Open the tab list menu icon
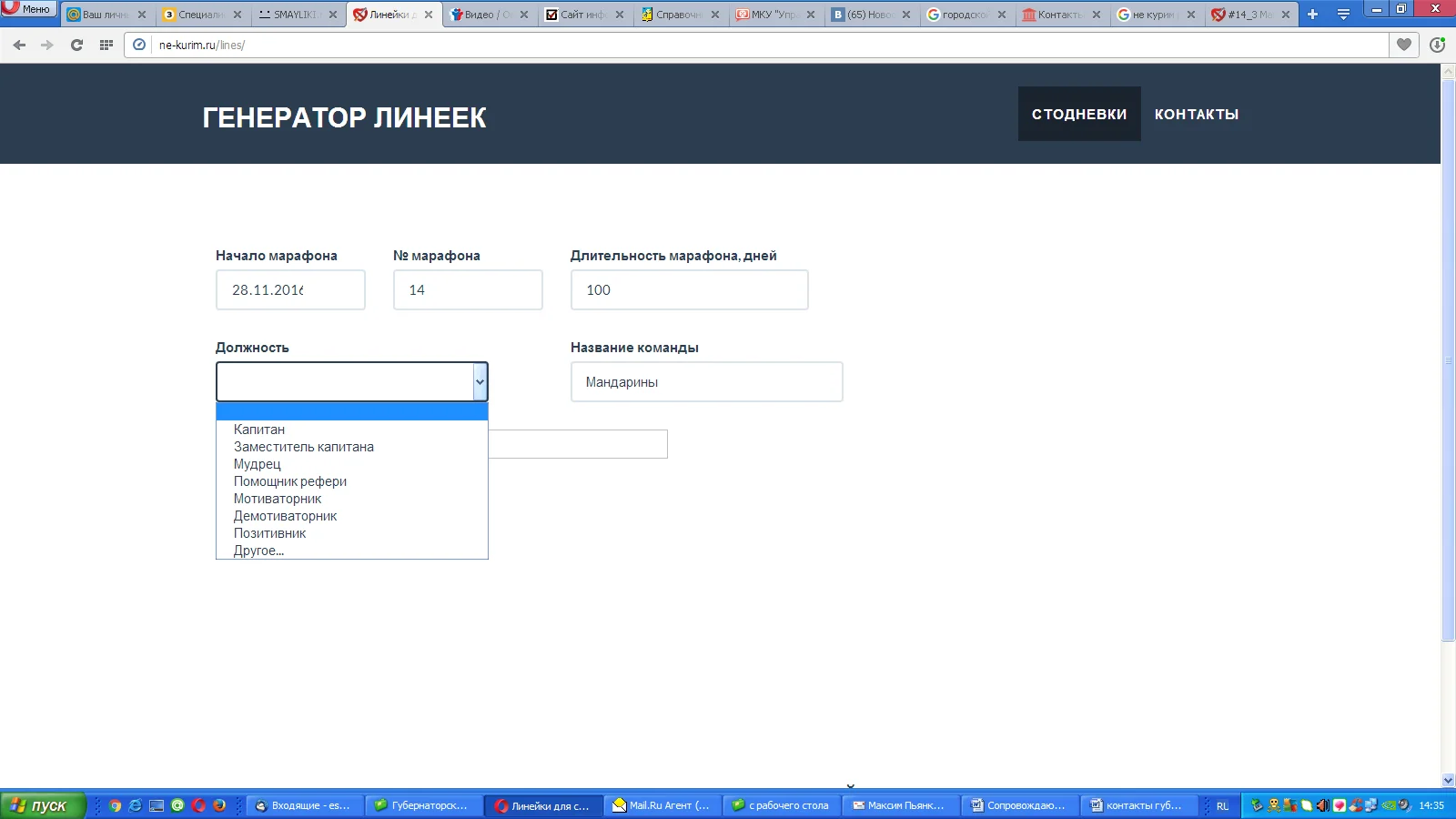Image resolution: width=1456 pixels, height=819 pixels. [1343, 15]
